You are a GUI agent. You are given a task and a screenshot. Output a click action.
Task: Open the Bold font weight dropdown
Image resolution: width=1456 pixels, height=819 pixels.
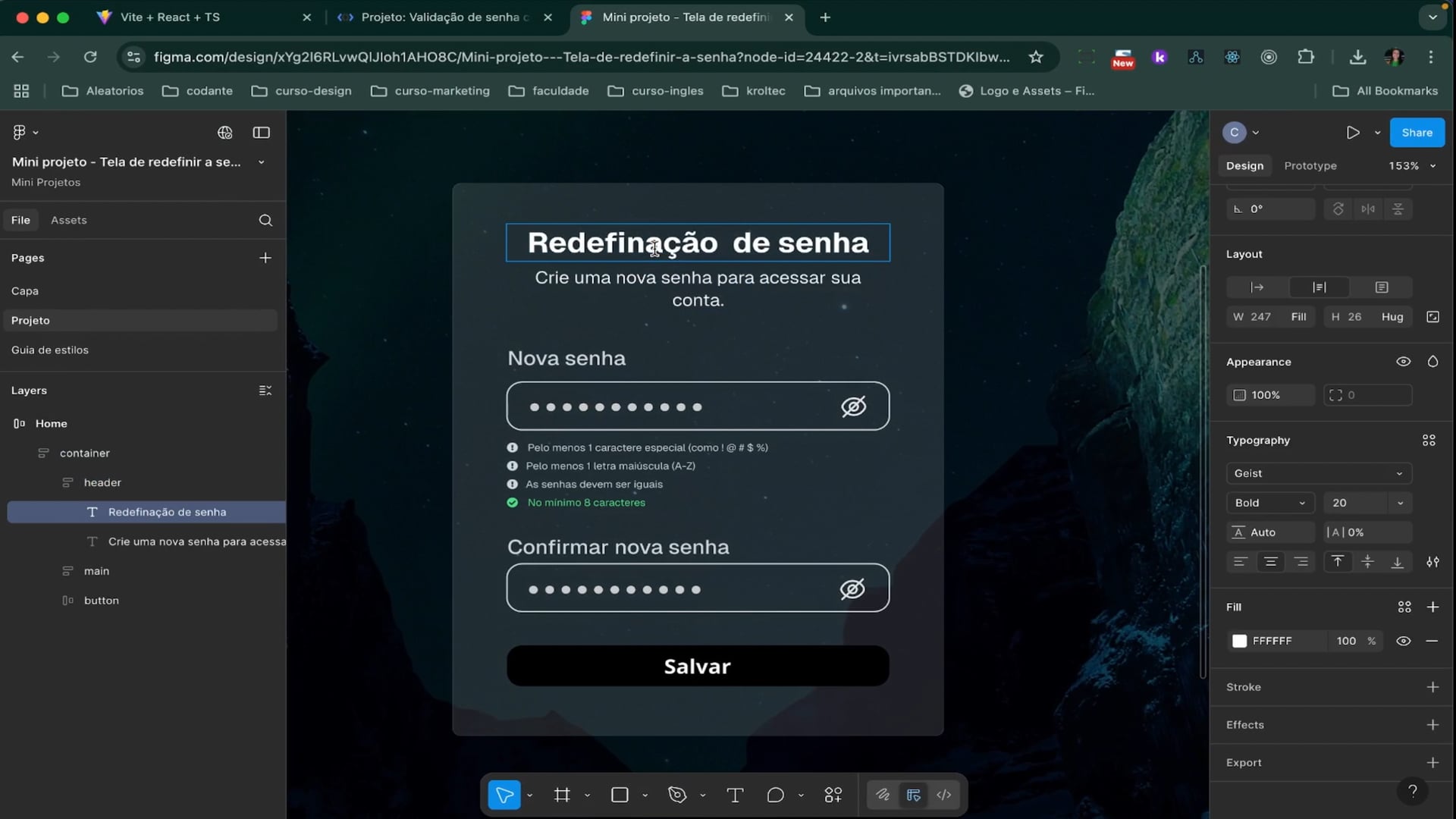point(1270,503)
